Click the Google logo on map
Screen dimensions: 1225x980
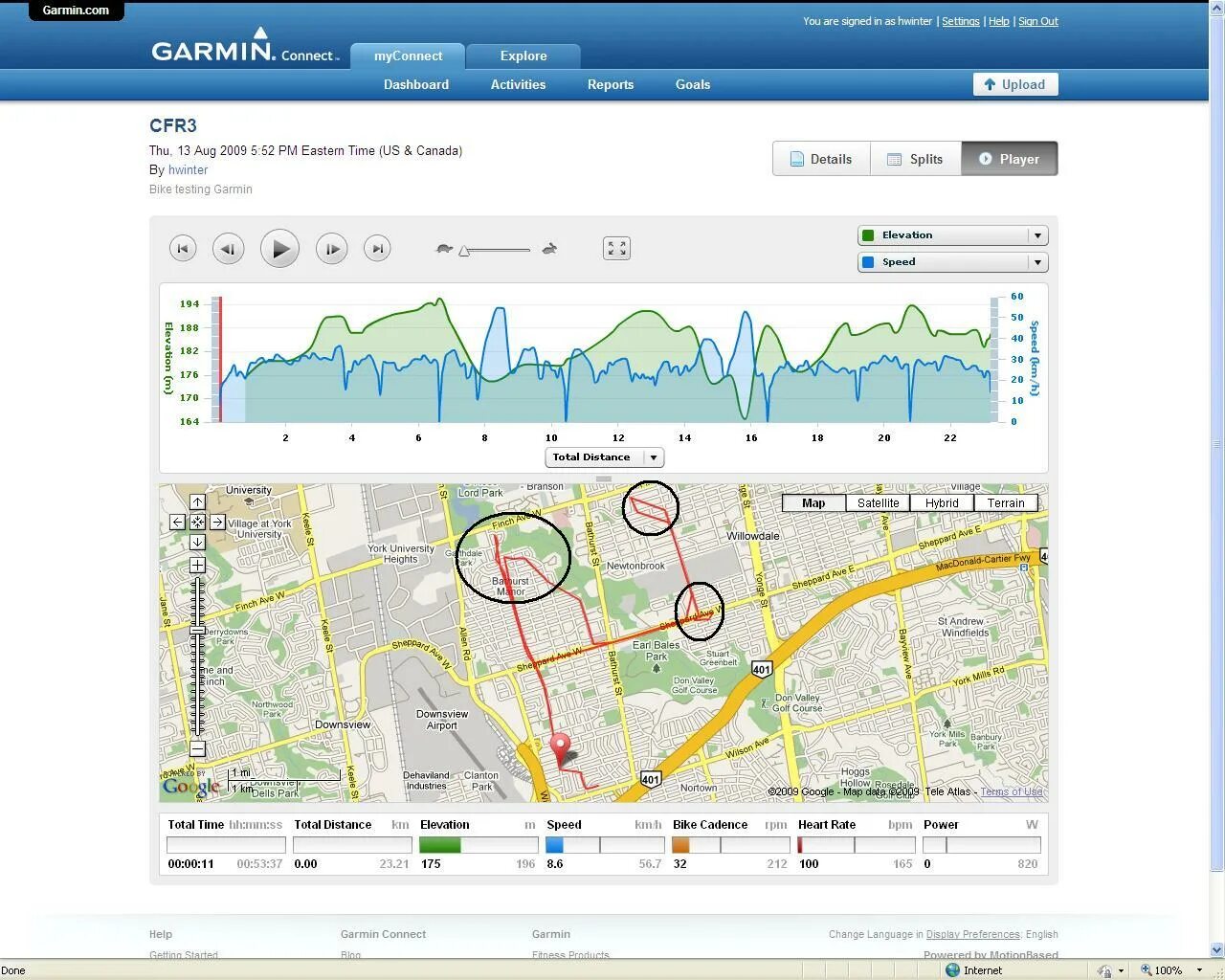point(191,787)
